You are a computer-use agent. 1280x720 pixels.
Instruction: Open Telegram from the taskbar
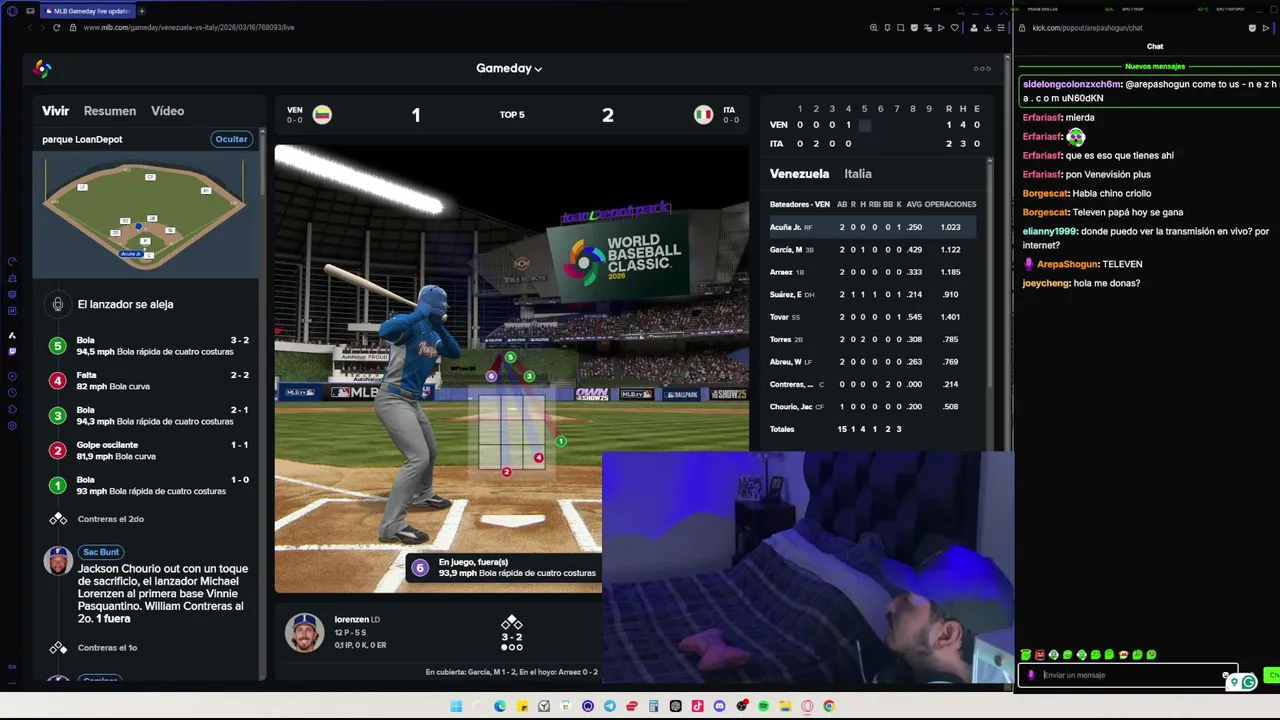point(610,706)
